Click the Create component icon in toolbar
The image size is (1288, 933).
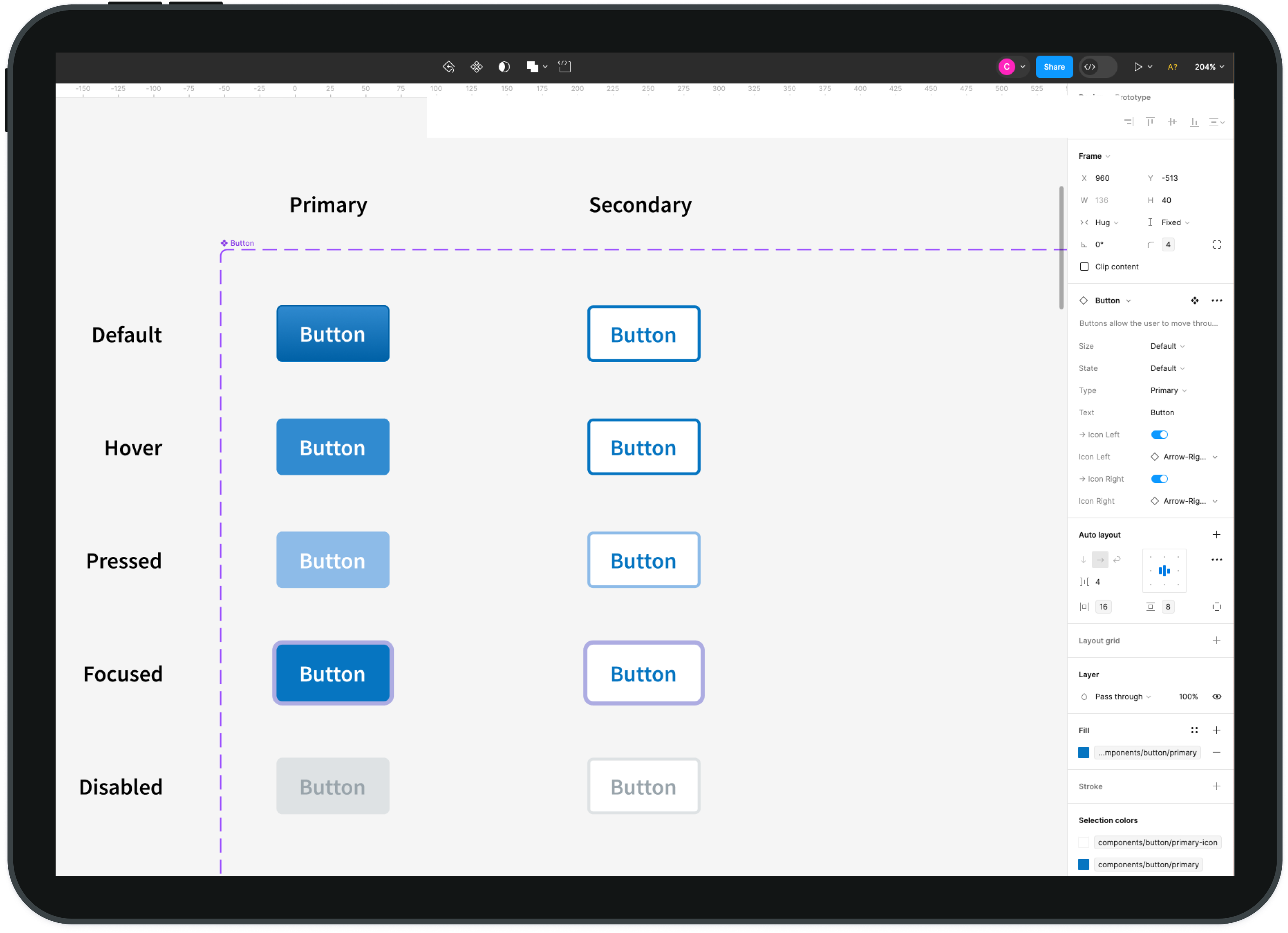click(476, 67)
